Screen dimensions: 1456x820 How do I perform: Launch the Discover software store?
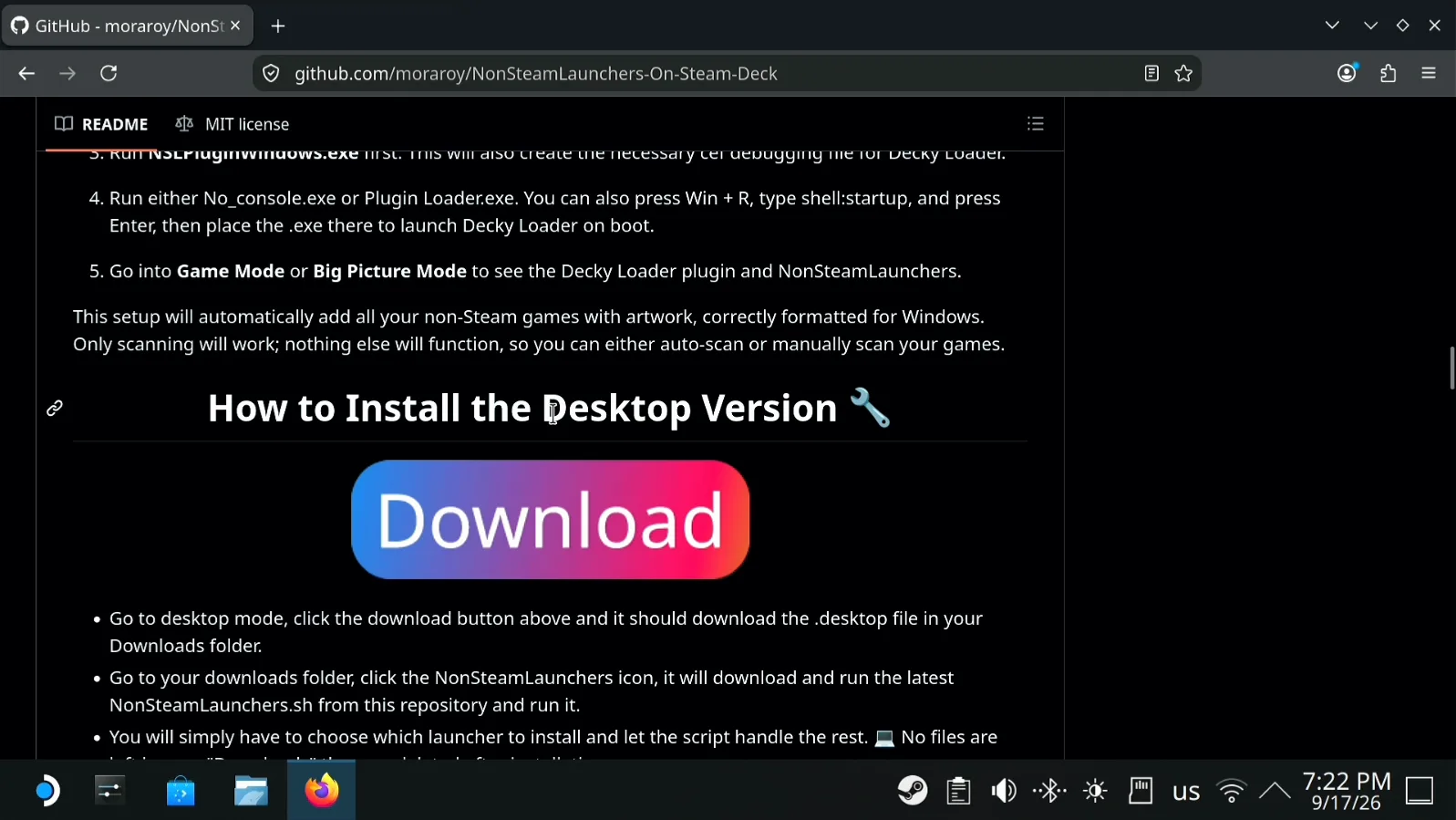(181, 791)
